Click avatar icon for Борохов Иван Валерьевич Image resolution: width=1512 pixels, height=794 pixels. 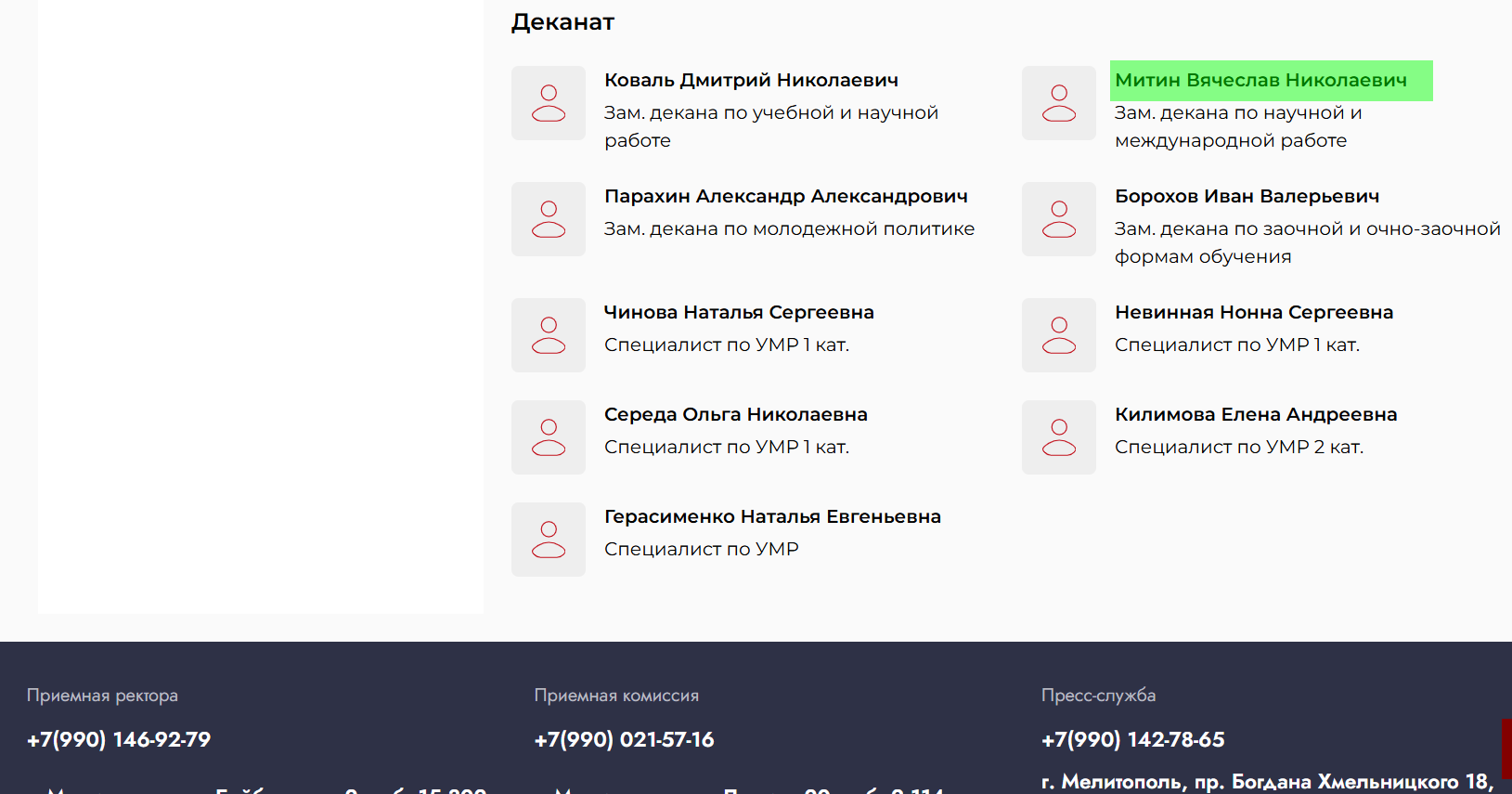point(1059,219)
